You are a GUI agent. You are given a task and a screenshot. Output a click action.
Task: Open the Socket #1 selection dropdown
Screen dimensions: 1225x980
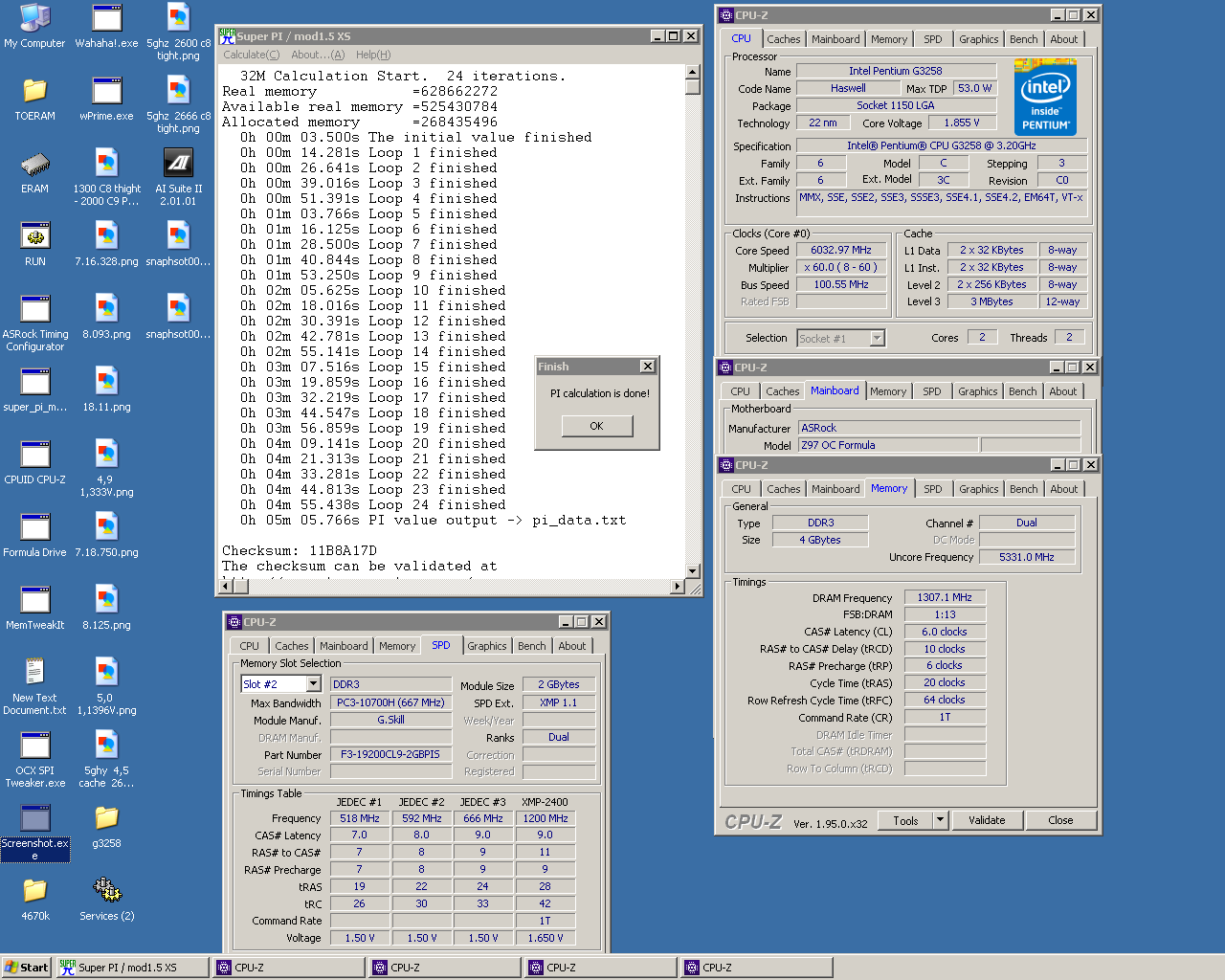click(x=878, y=338)
